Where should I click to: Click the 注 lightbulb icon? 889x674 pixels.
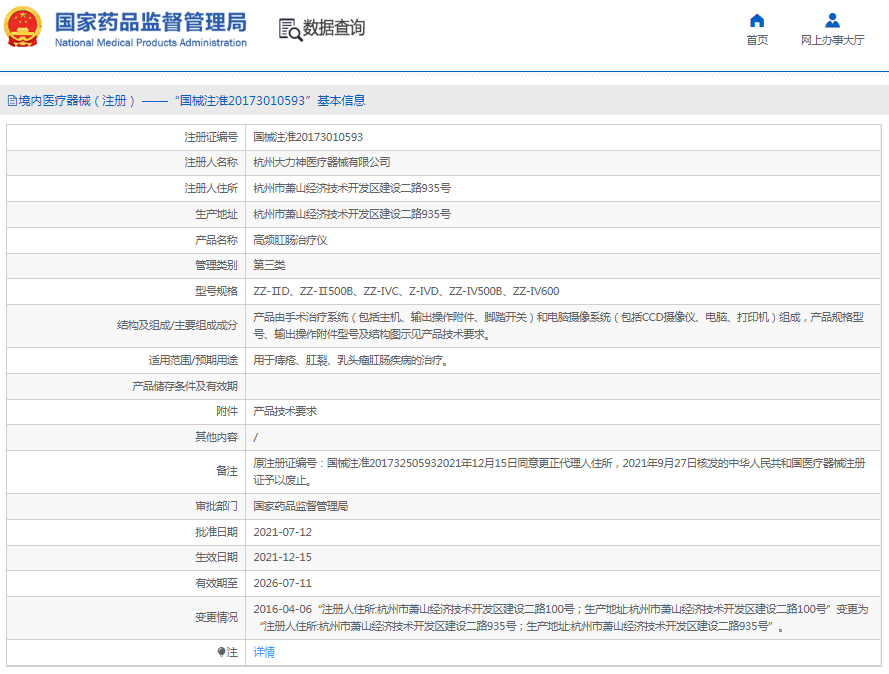(x=222, y=652)
